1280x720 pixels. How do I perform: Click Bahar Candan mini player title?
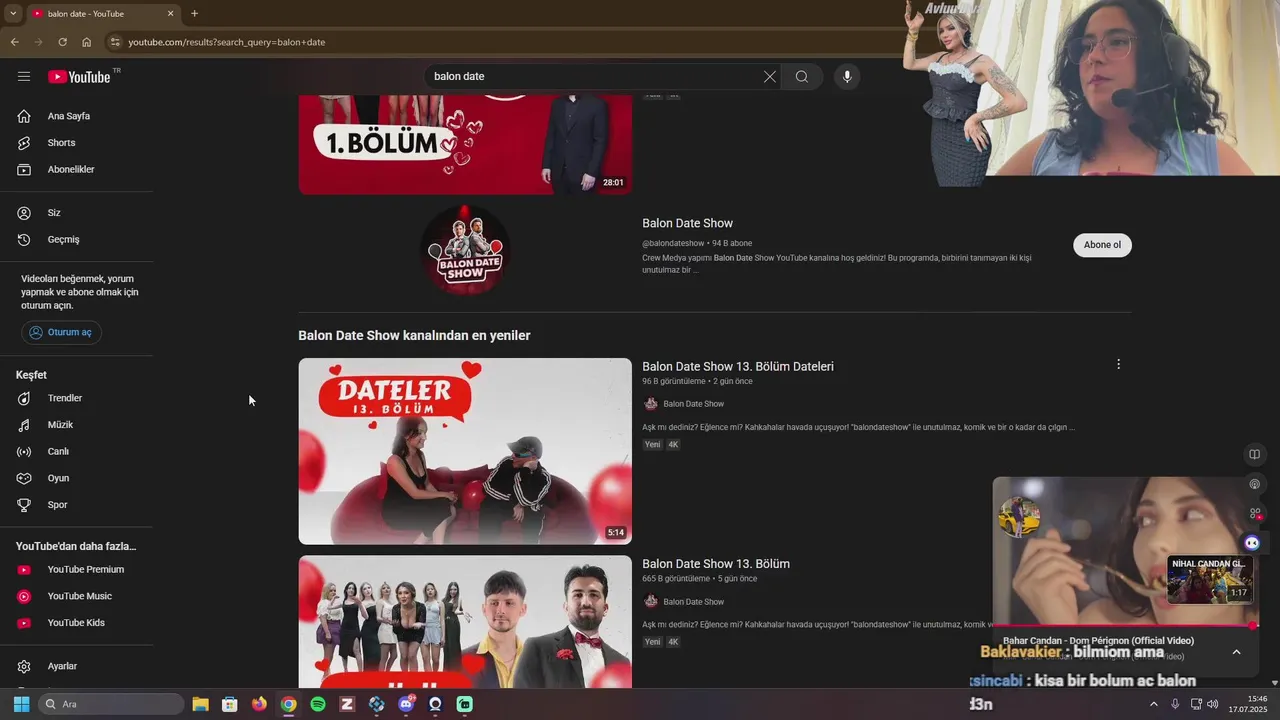click(x=1098, y=641)
